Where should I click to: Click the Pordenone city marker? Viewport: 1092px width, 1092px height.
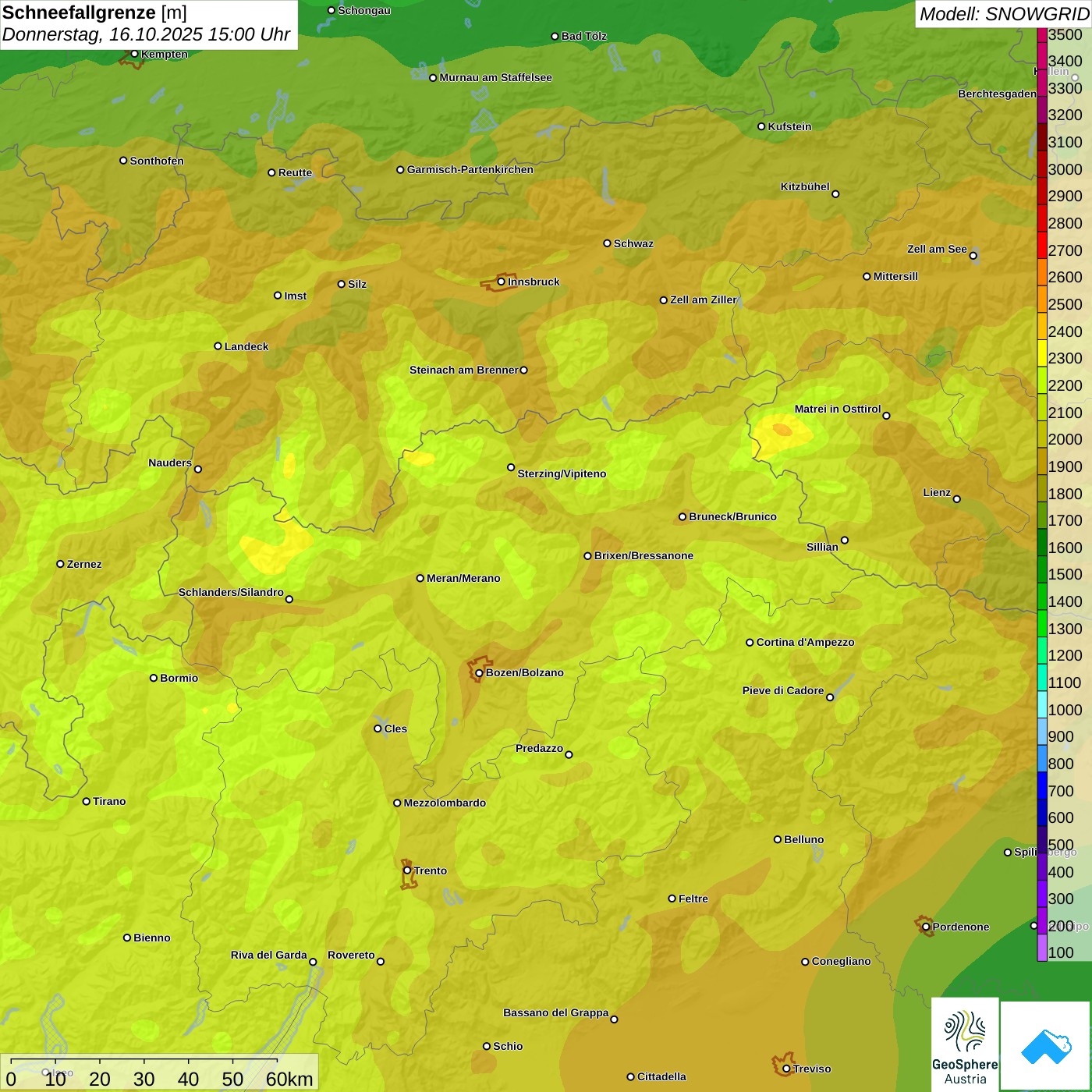[x=926, y=927]
